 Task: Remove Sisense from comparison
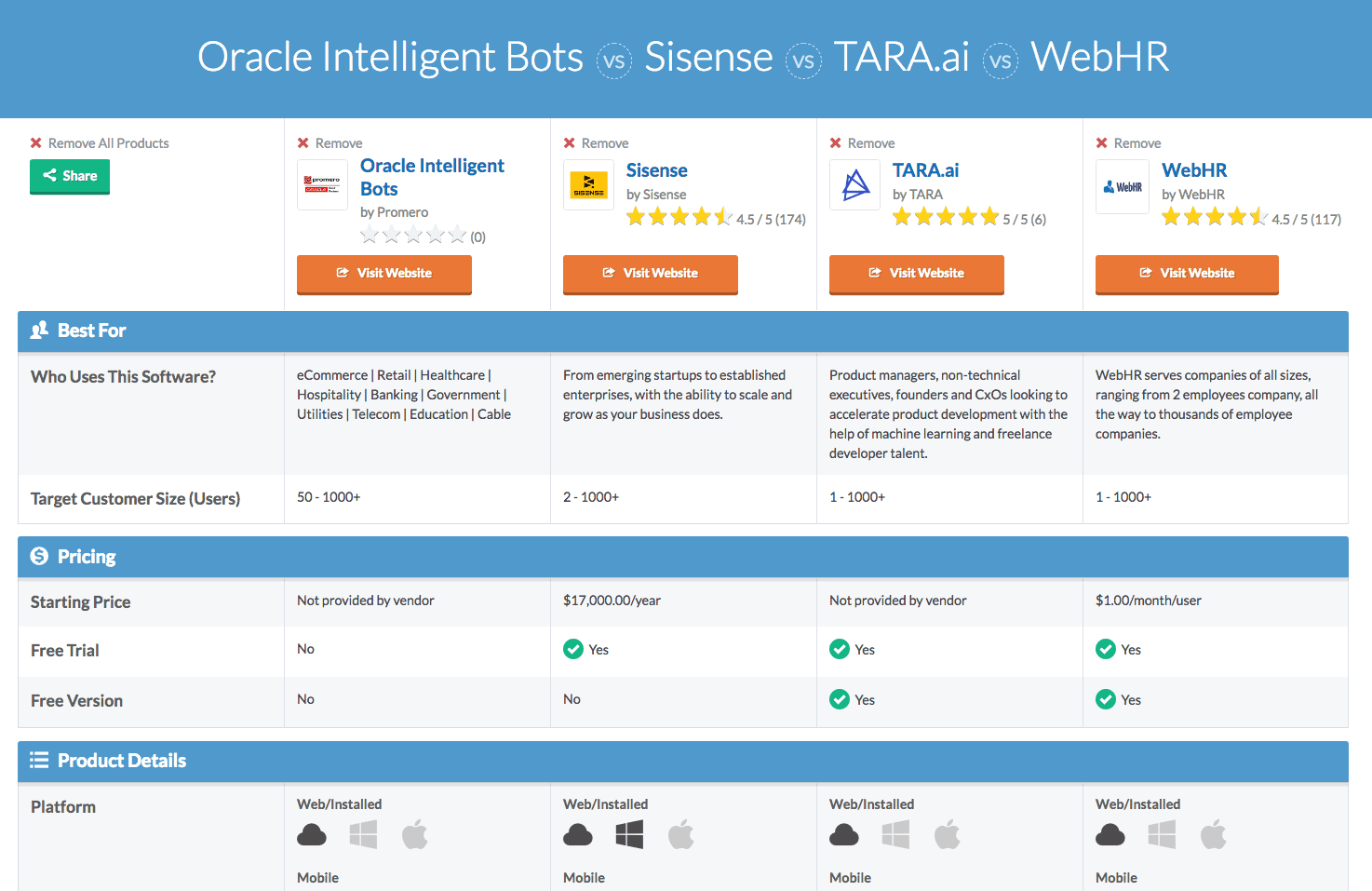(596, 143)
